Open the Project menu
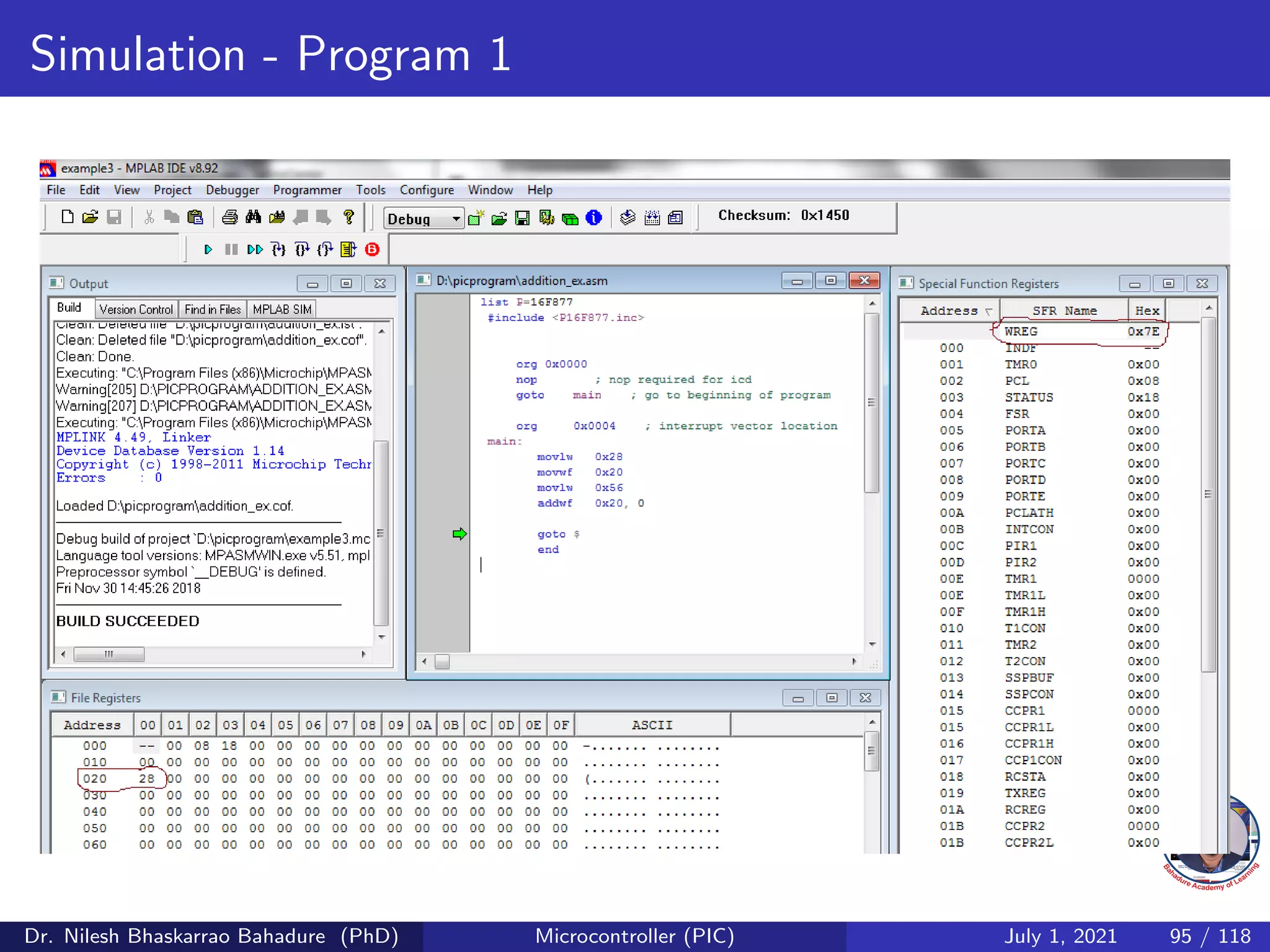 click(x=172, y=190)
